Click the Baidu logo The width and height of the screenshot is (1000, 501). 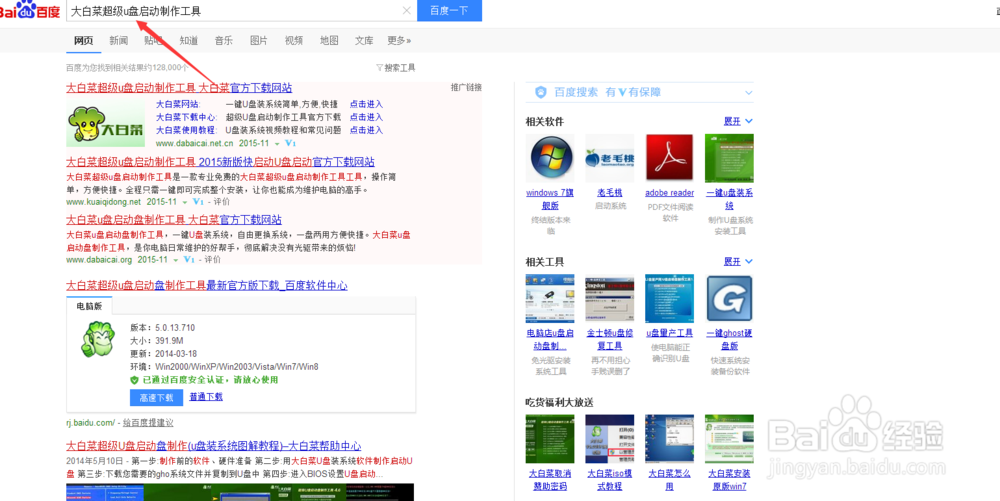[x=29, y=10]
